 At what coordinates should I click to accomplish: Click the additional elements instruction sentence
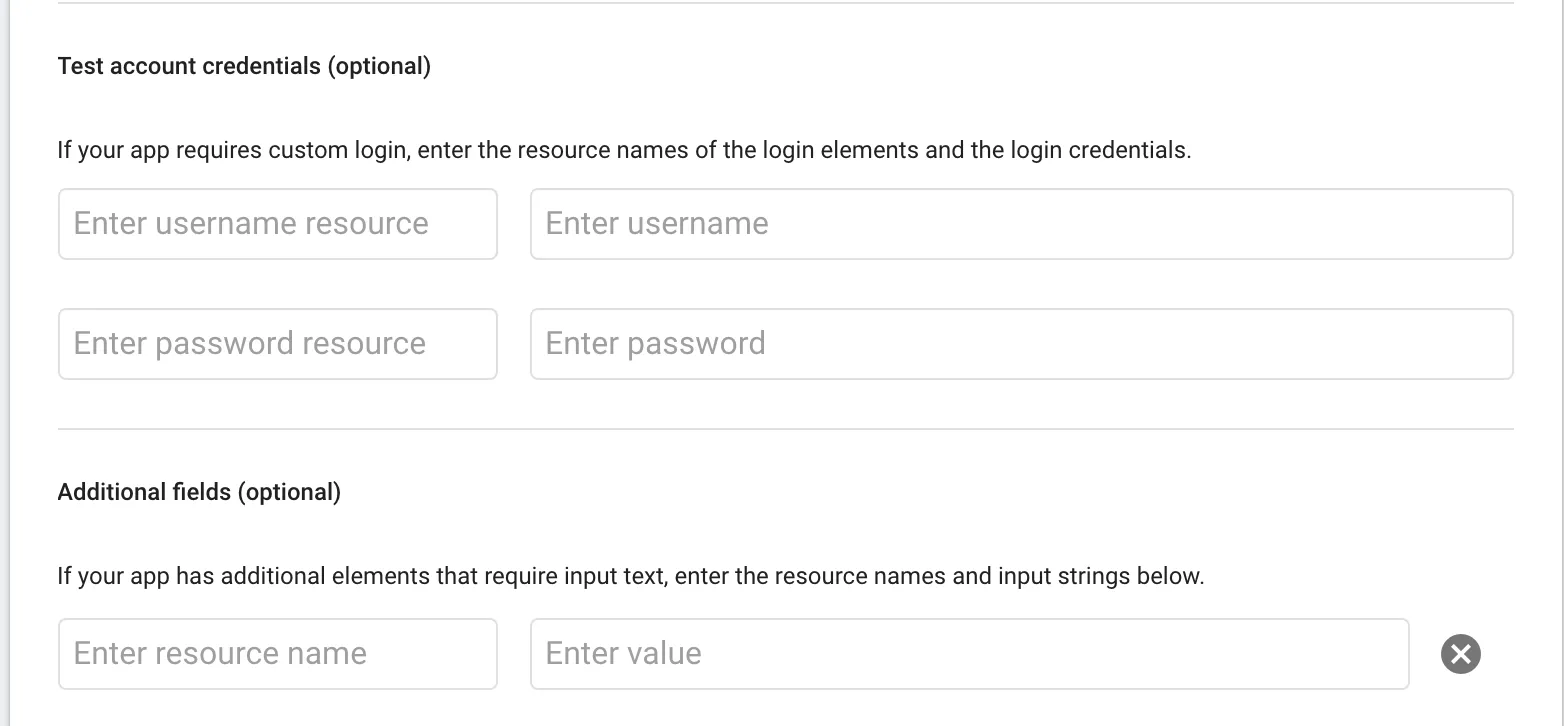[x=630, y=577]
